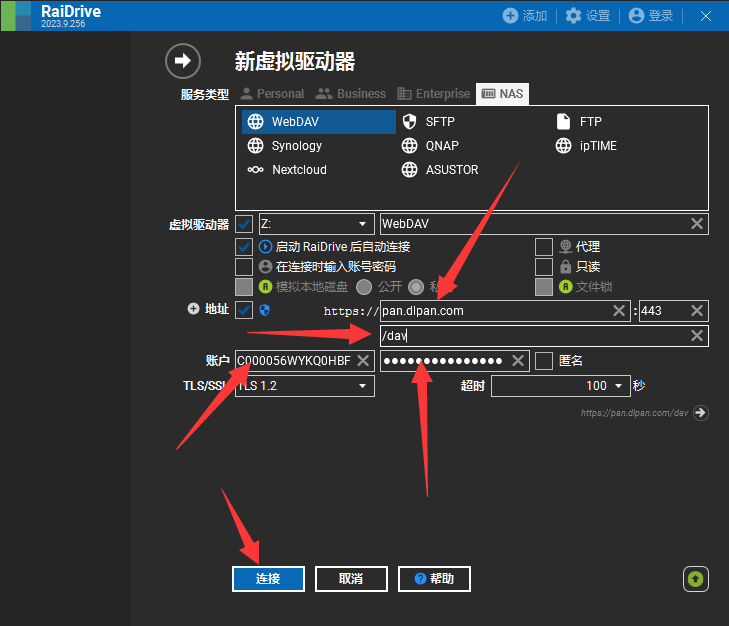This screenshot has height=626, width=729.
Task: Enable the 只读 read-only checkbox
Action: coord(544,266)
